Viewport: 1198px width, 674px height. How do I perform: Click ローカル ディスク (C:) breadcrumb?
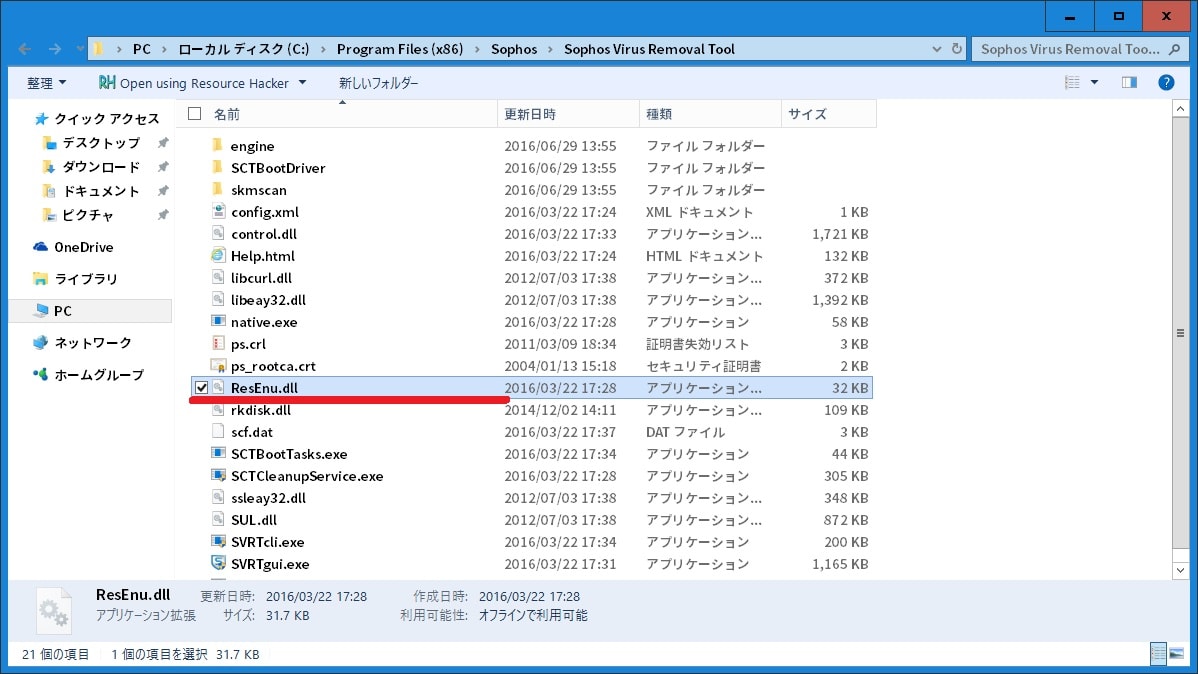[244, 49]
